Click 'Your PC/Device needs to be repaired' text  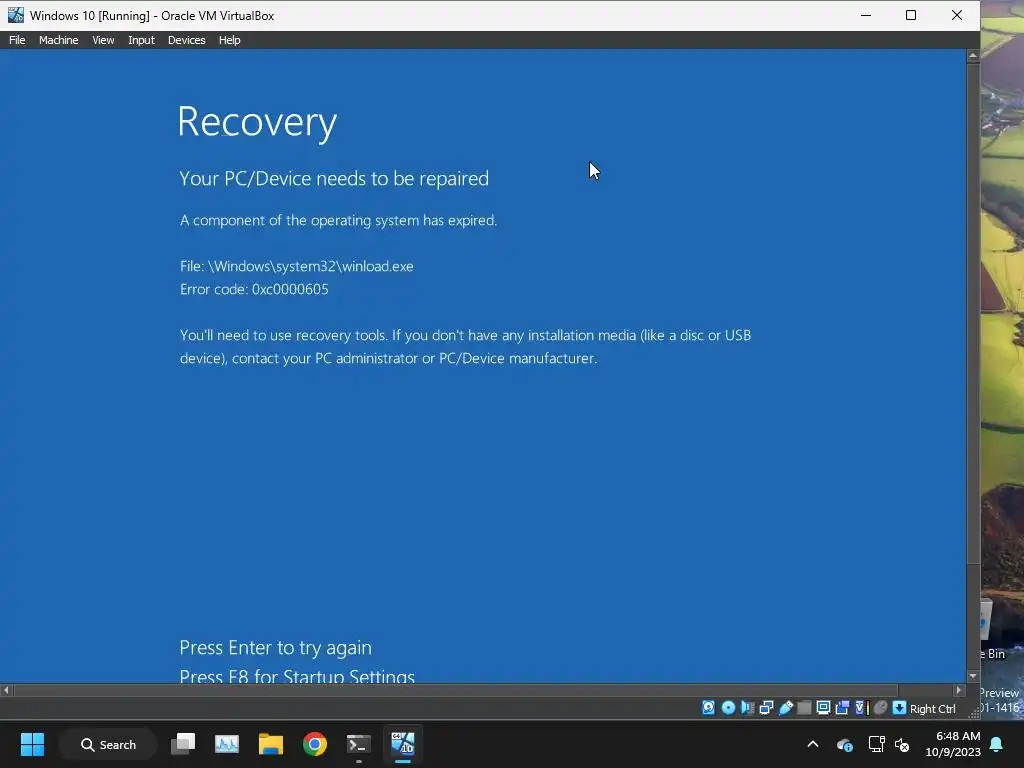pyautogui.click(x=334, y=179)
